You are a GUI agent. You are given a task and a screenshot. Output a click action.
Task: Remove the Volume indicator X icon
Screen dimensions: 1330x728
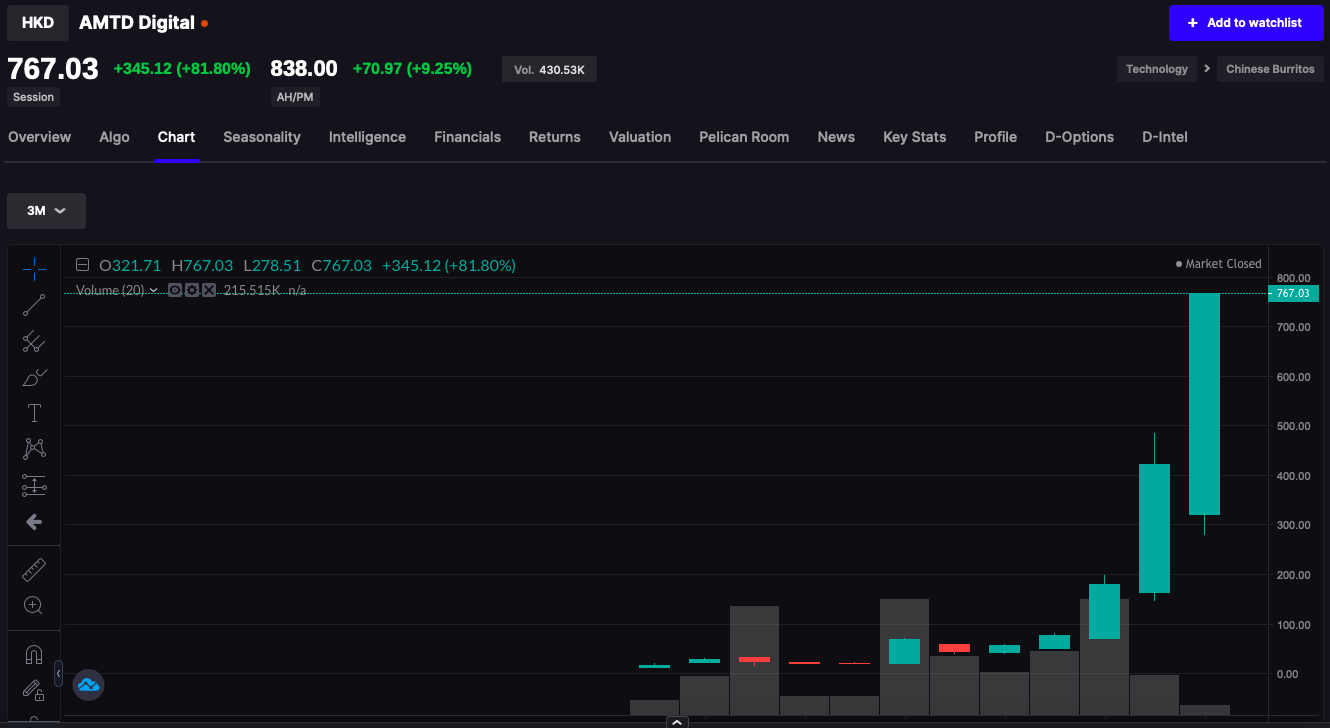pos(209,290)
